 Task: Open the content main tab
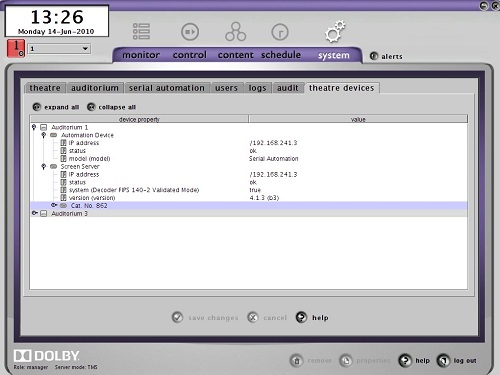[x=236, y=55]
